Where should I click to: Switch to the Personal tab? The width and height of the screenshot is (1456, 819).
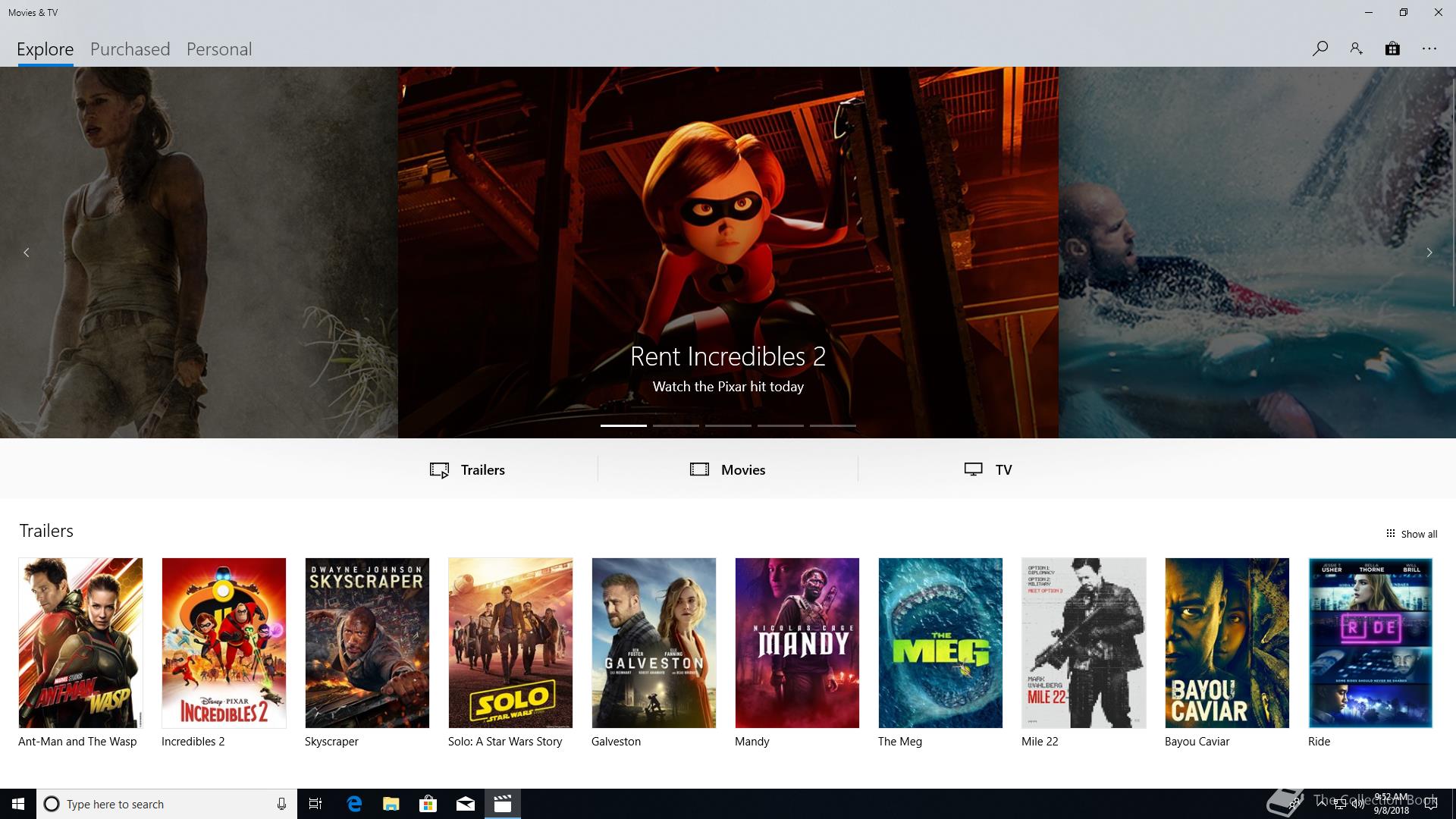(x=219, y=49)
